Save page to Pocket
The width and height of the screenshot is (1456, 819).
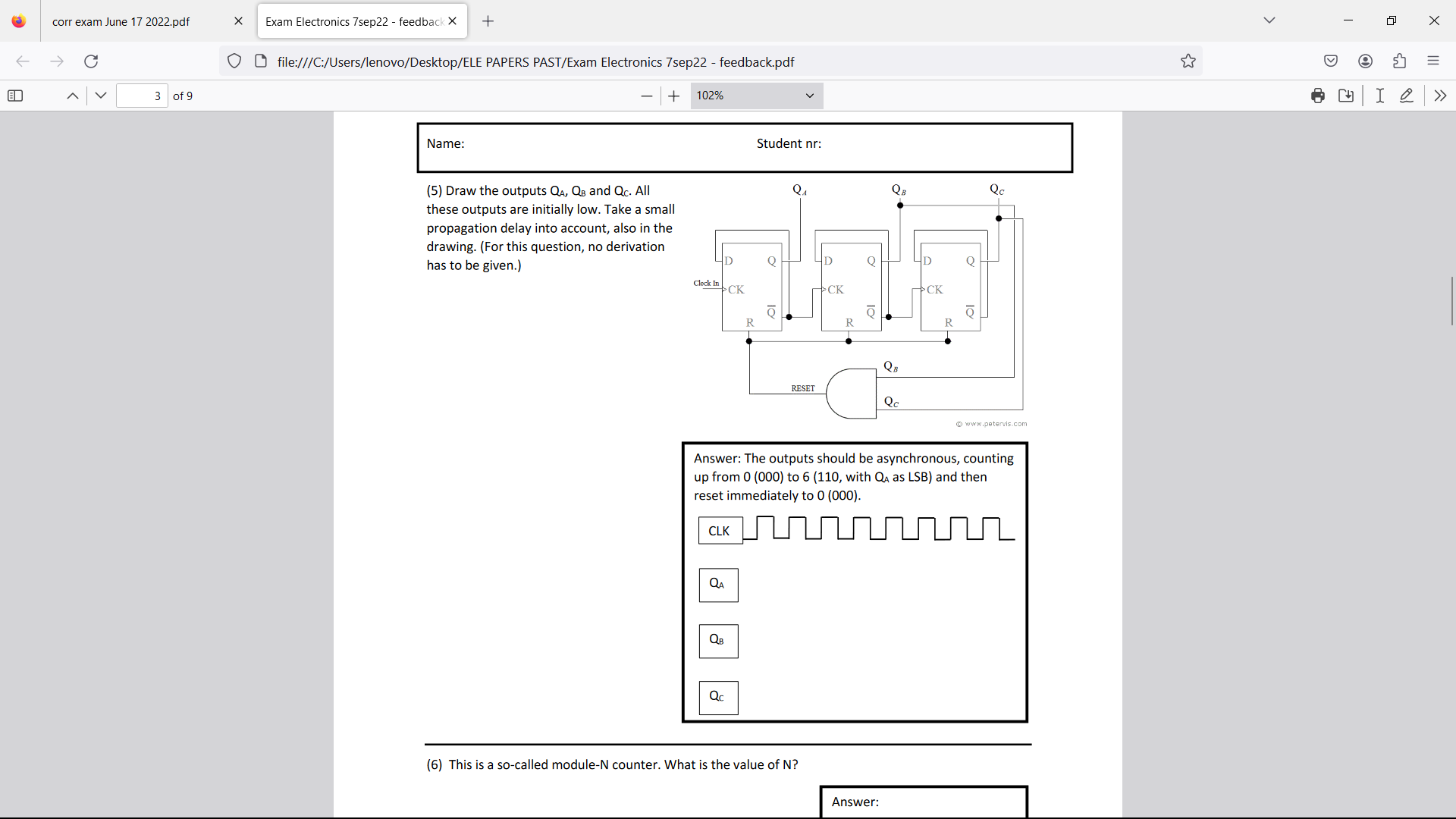[1331, 61]
